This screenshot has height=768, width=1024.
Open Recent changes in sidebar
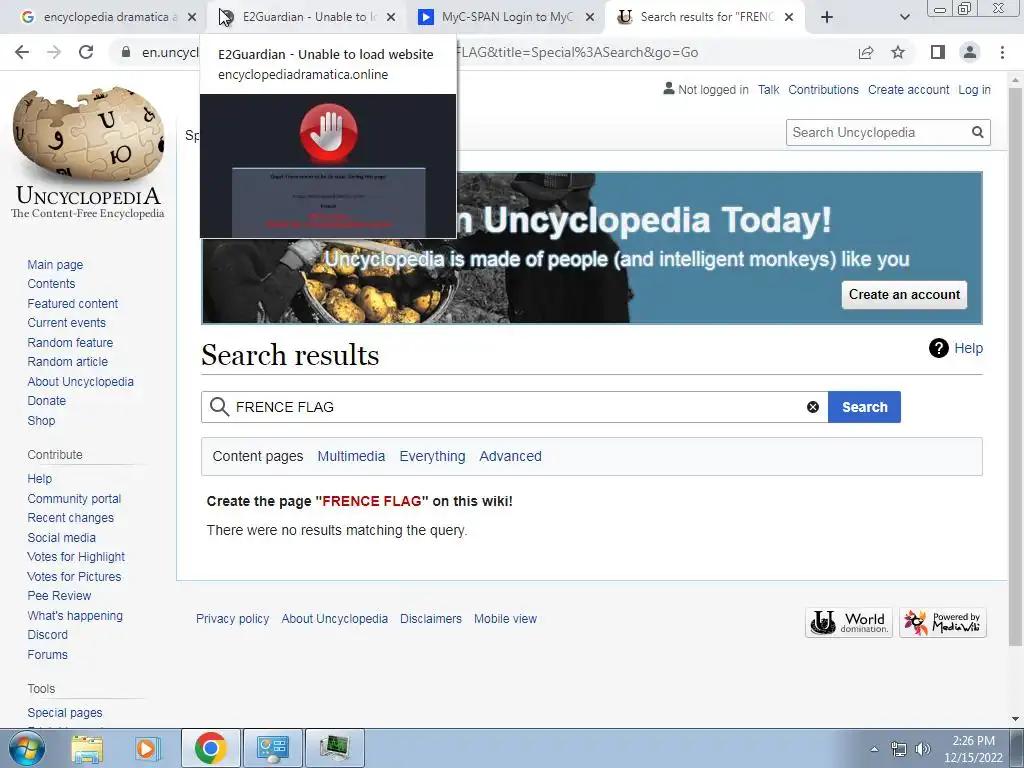pyautogui.click(x=71, y=517)
